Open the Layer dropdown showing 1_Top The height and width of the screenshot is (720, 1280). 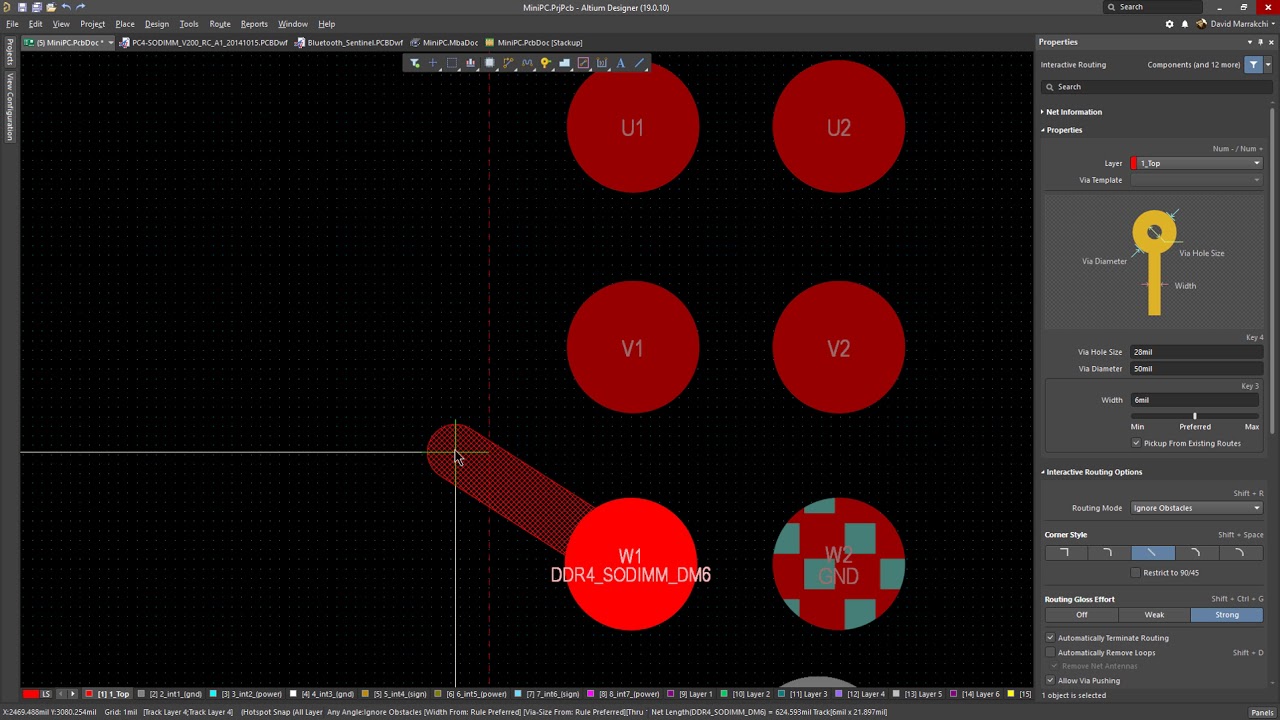(1196, 163)
